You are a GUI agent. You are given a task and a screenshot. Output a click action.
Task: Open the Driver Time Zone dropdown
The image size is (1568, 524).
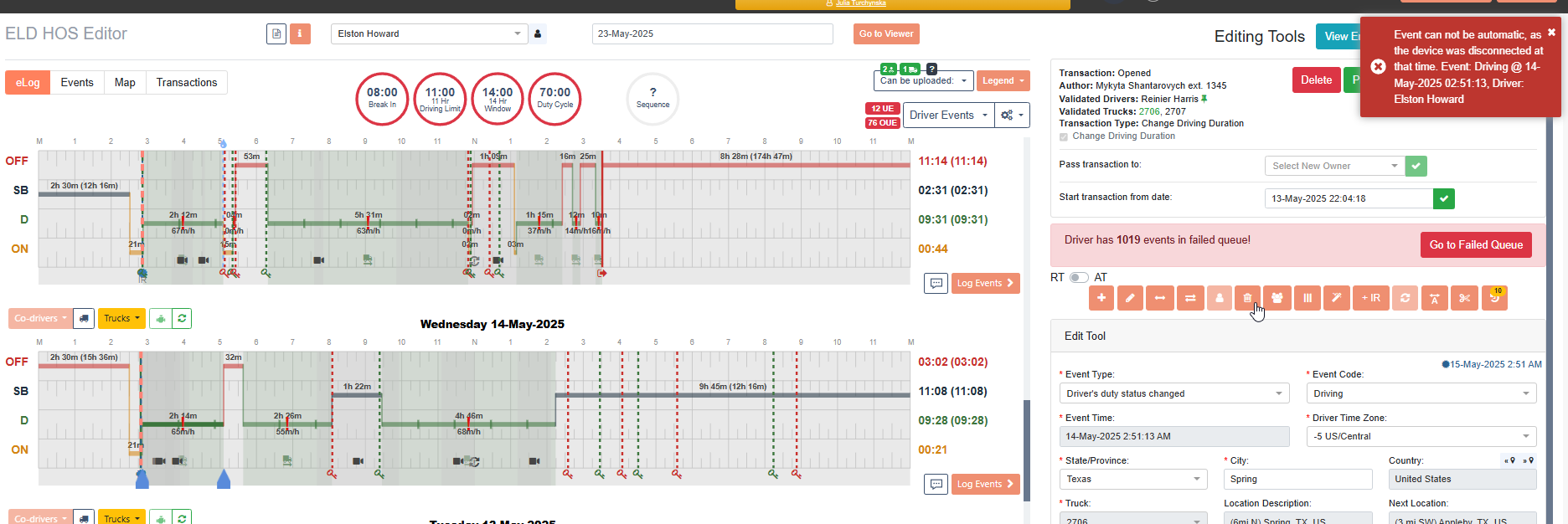1421,436
